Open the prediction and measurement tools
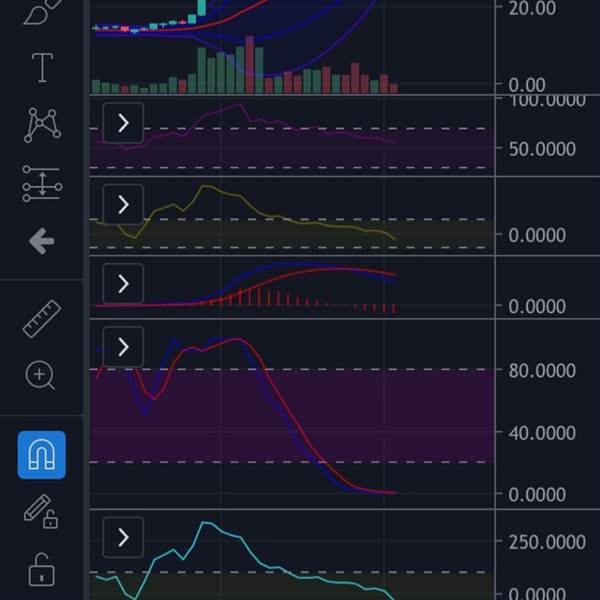The width and height of the screenshot is (600, 600). (x=42, y=183)
